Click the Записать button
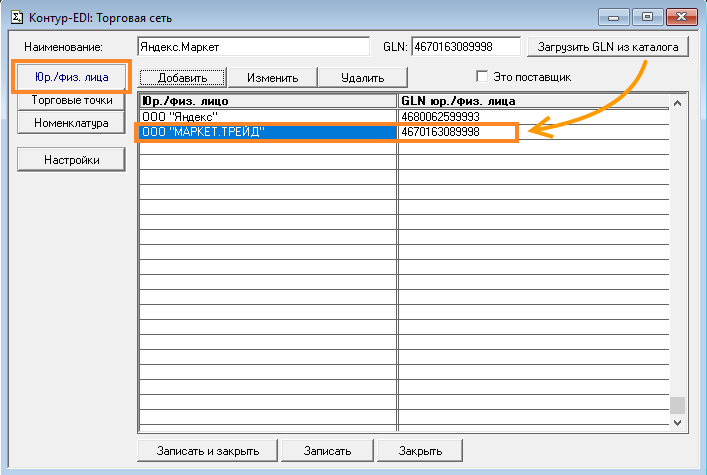Screen dimensions: 707x475 [327, 451]
